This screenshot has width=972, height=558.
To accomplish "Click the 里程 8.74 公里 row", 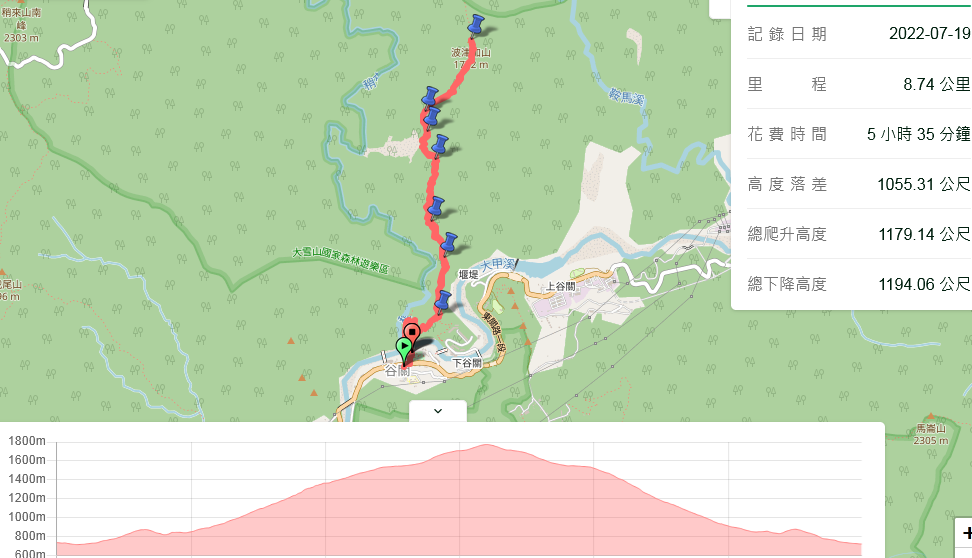I will [x=859, y=84].
